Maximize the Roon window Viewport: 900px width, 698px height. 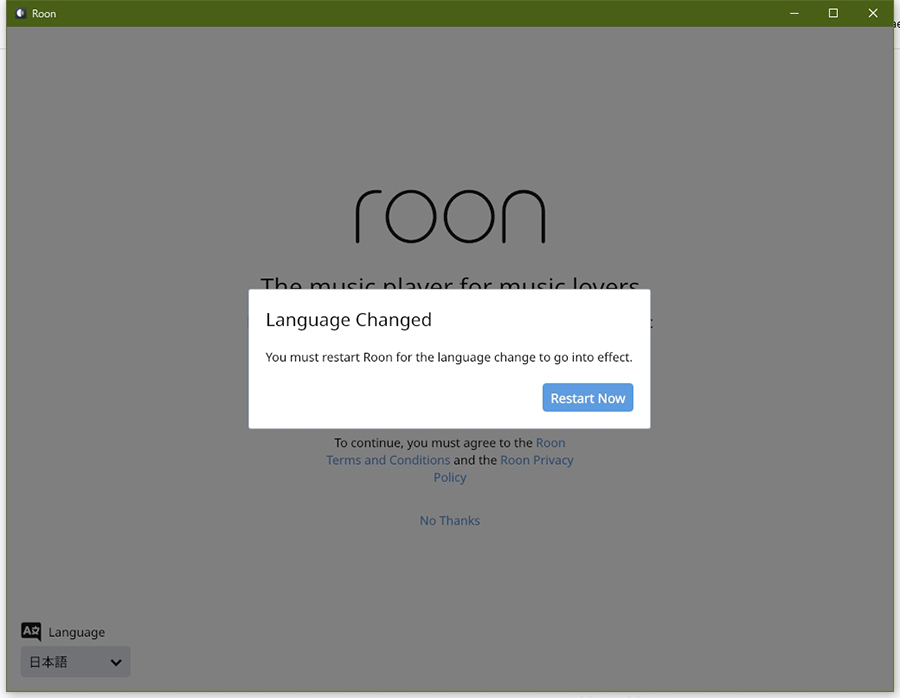833,13
